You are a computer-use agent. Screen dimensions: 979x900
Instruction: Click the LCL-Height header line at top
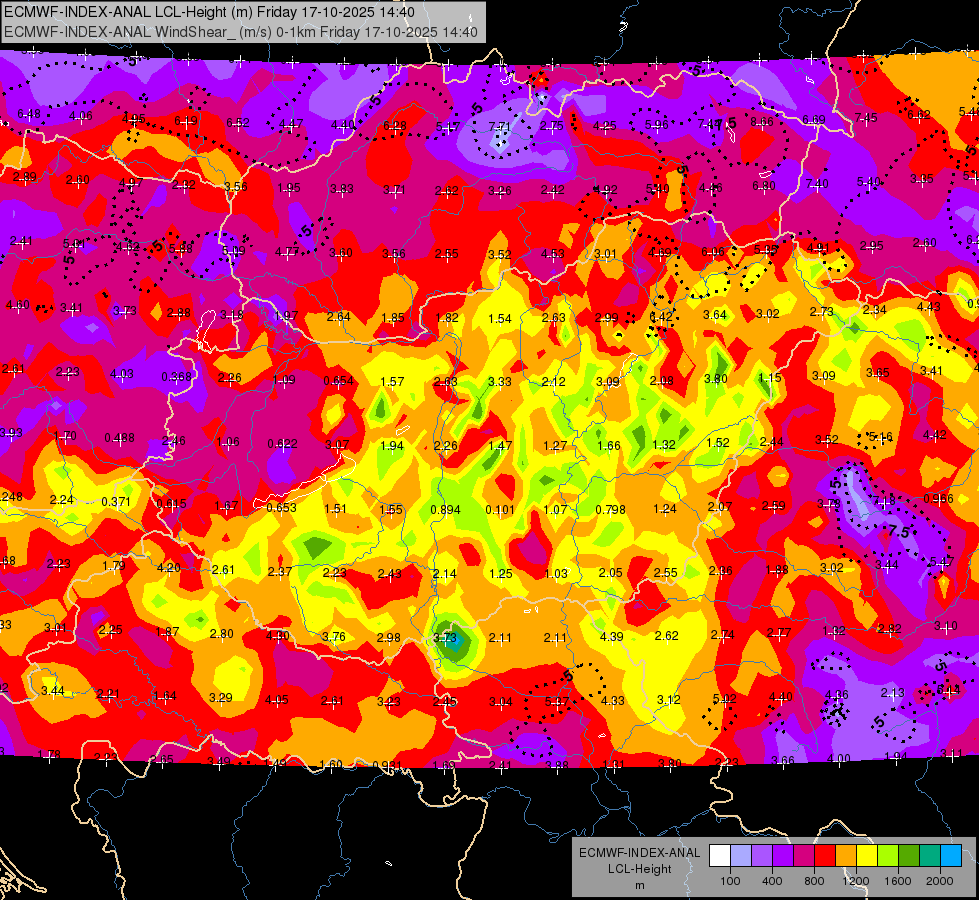[209, 12]
